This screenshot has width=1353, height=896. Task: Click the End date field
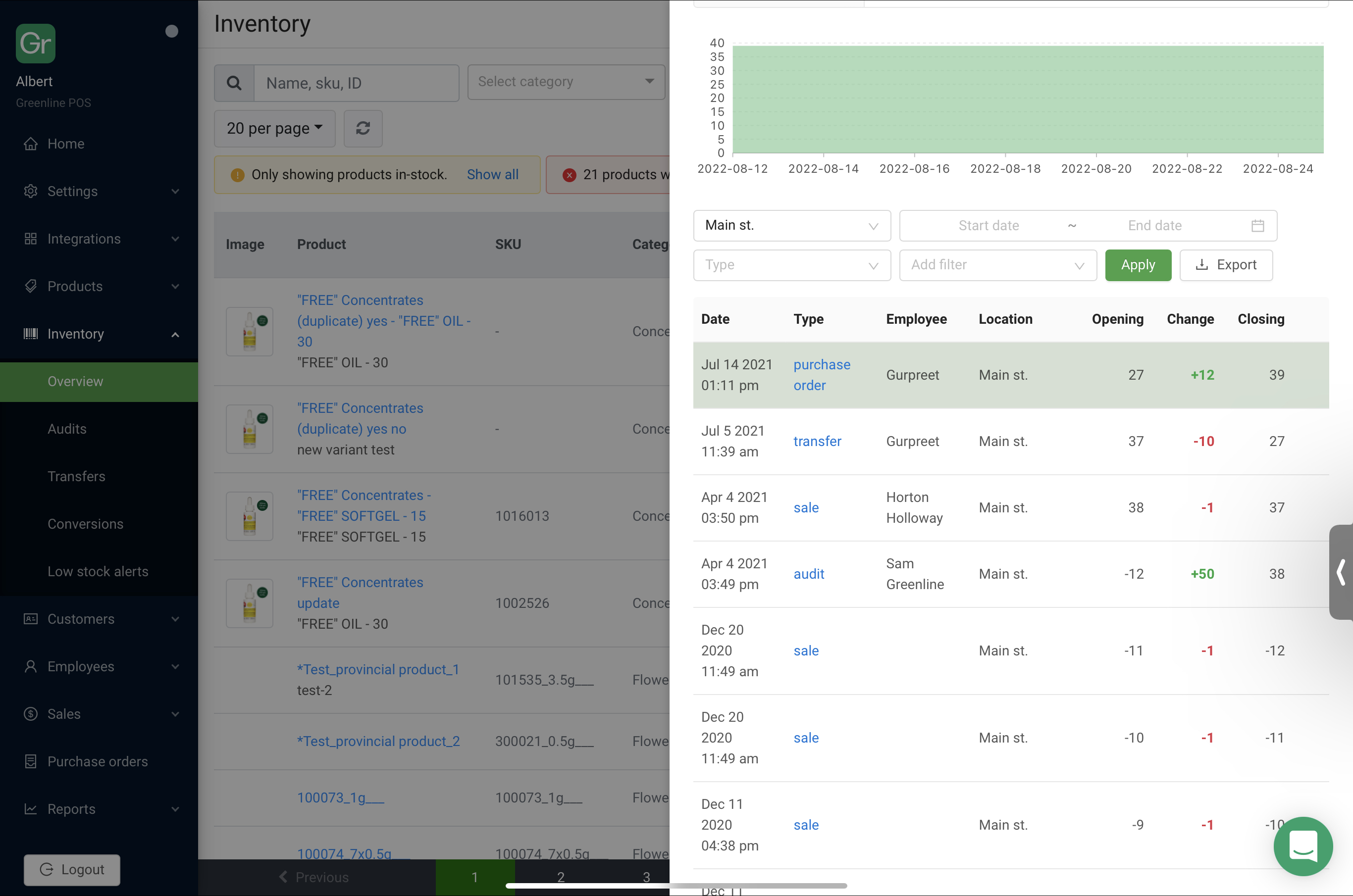(x=1154, y=225)
